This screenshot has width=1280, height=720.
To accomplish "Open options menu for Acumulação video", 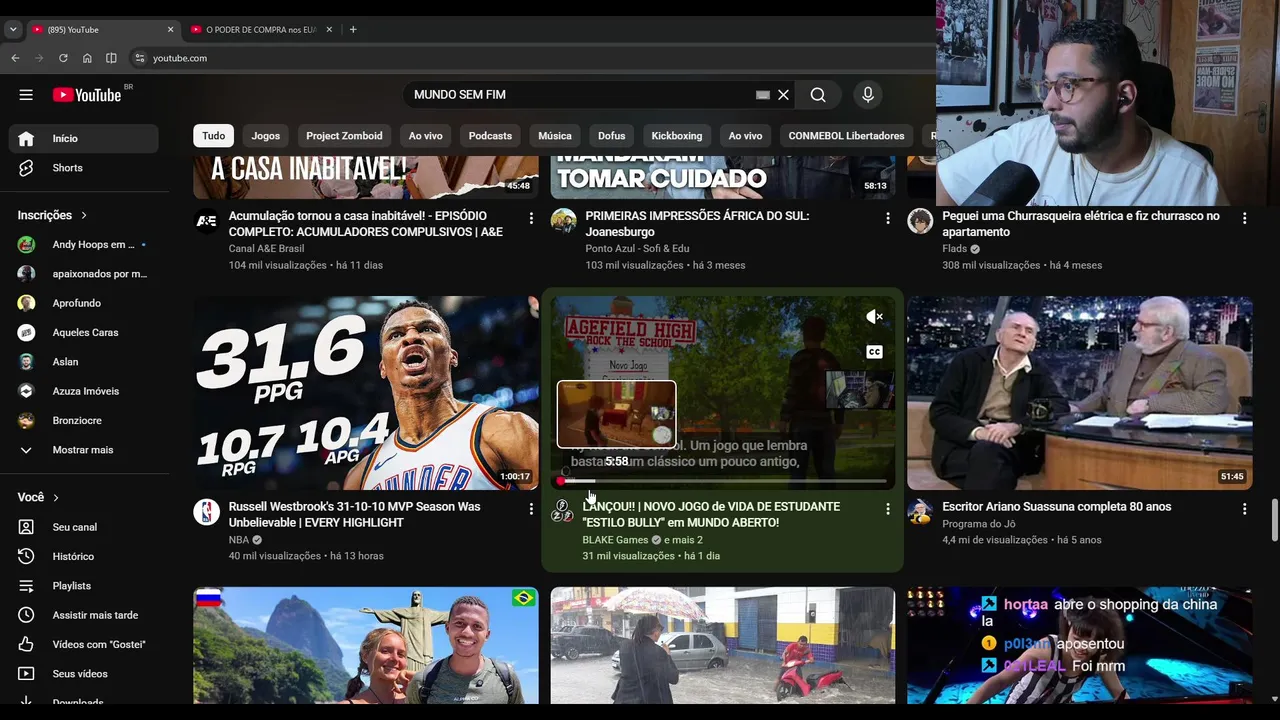I will (x=531, y=218).
